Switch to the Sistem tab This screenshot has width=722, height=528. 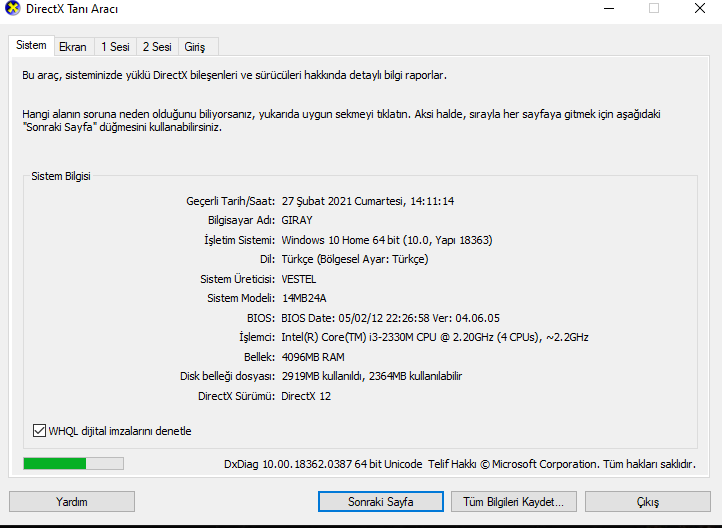(31, 46)
